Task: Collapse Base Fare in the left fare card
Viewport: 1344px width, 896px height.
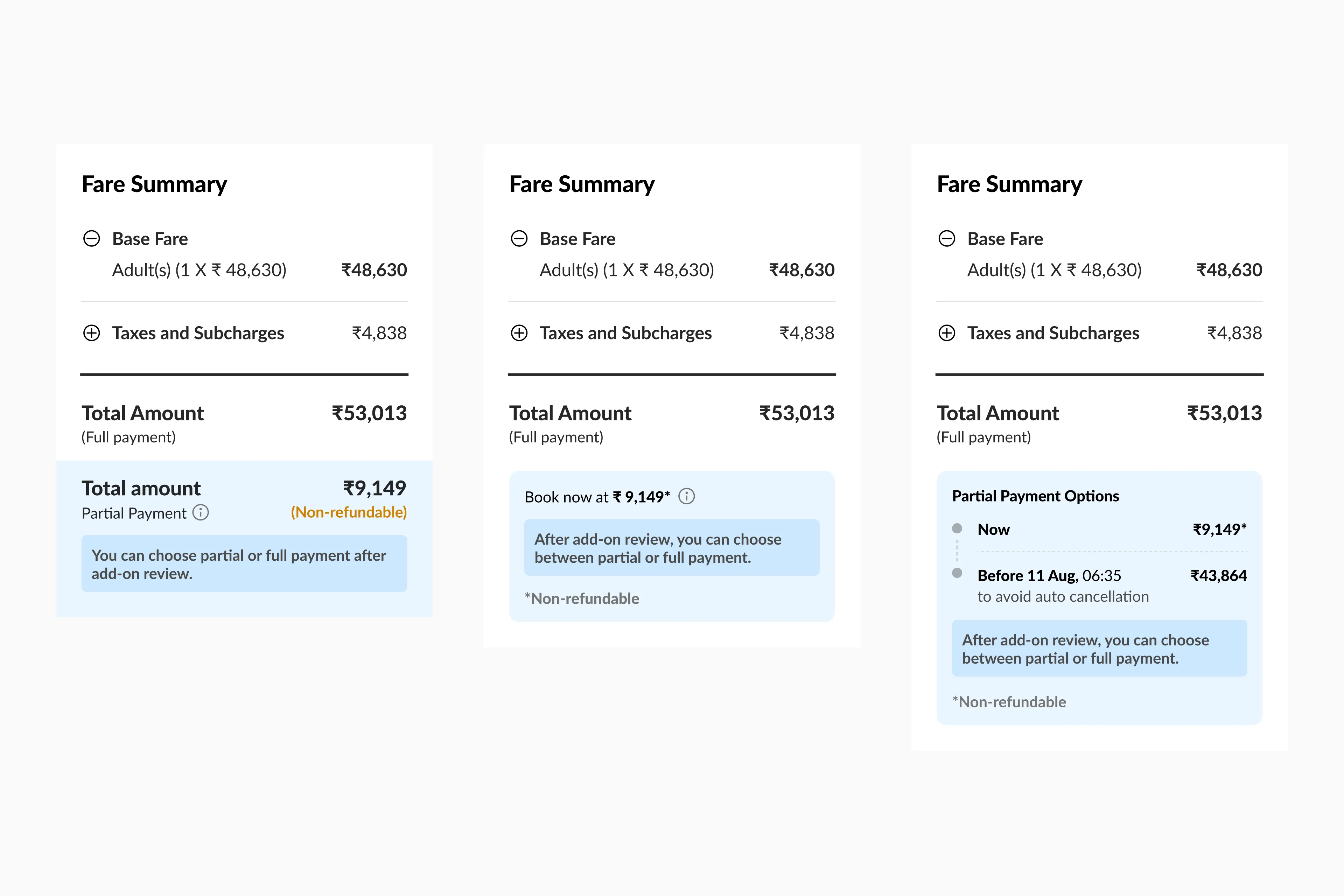Action: (x=91, y=238)
